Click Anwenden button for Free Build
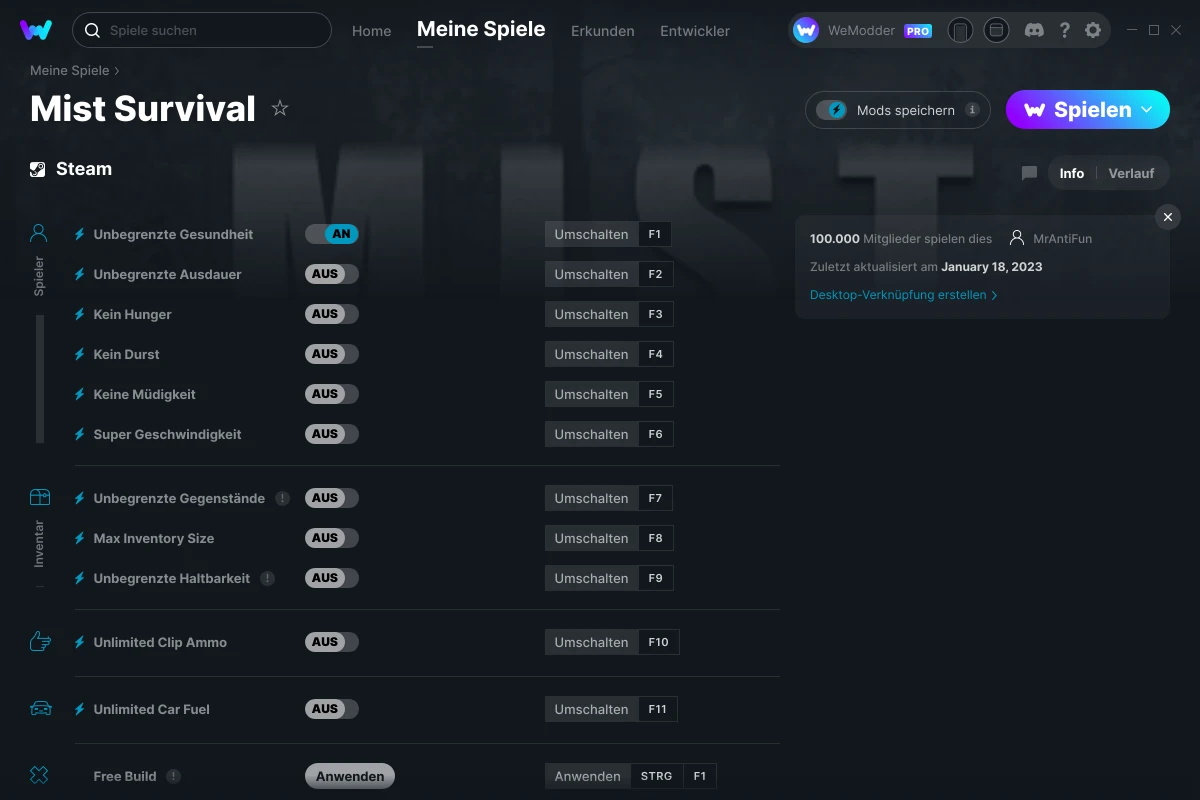 (350, 776)
